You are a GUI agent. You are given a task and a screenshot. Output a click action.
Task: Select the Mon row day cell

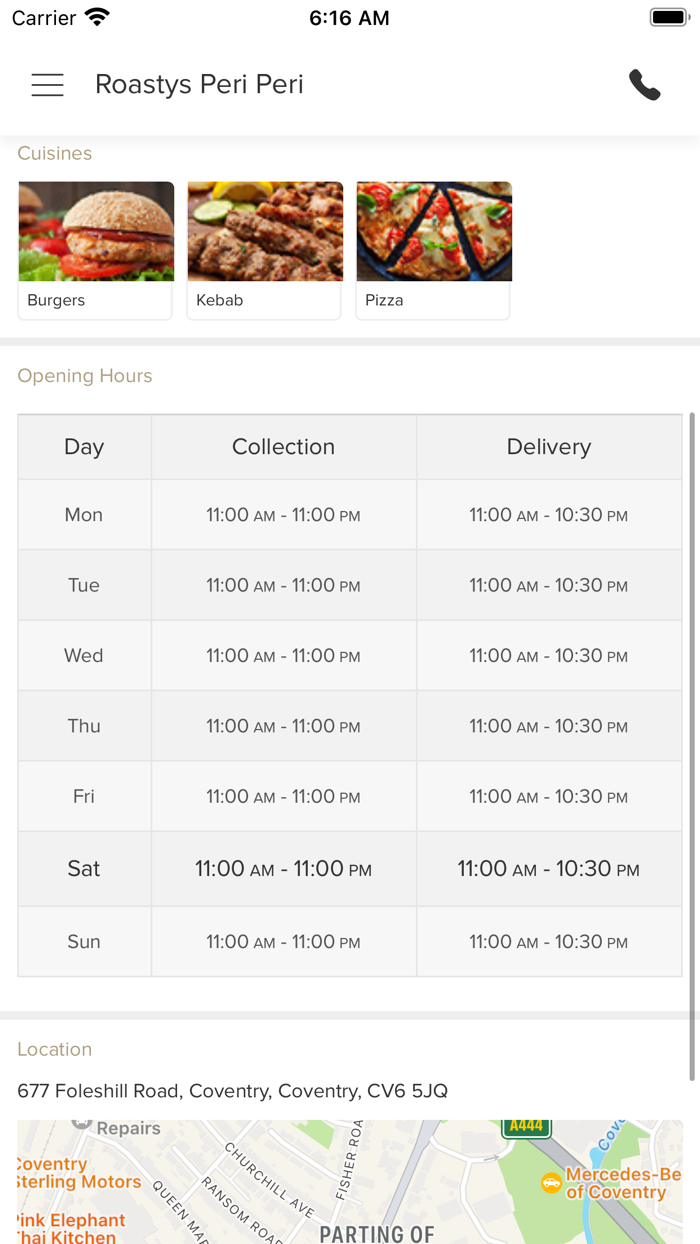(84, 515)
